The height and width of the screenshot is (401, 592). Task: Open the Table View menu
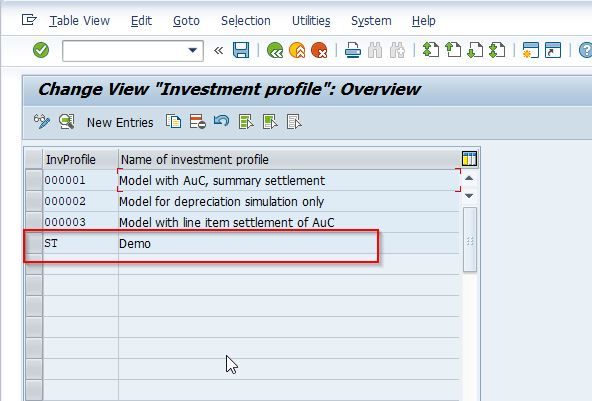pyautogui.click(x=80, y=21)
